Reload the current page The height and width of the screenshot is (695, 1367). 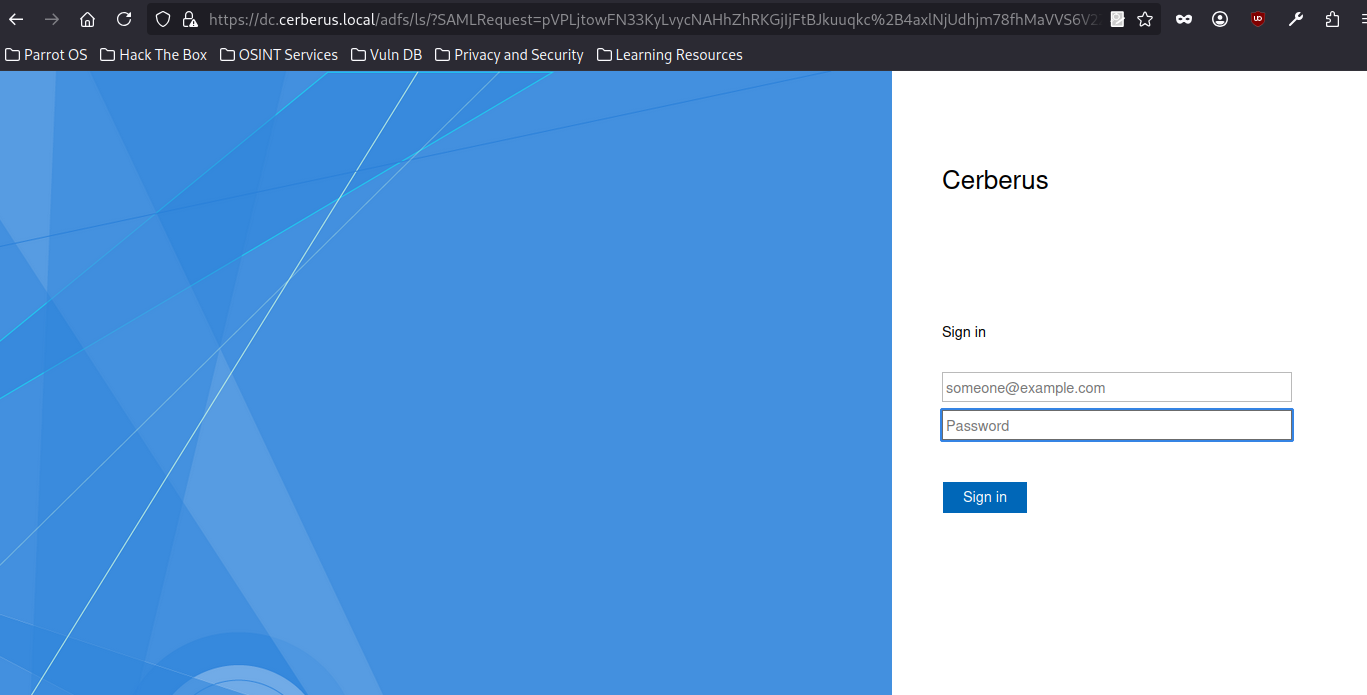coord(124,19)
